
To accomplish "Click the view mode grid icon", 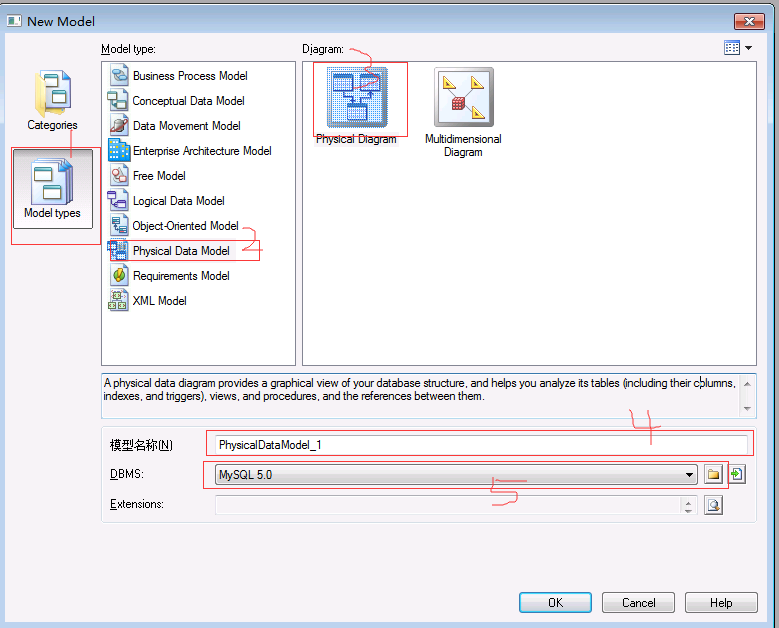I will [732, 48].
